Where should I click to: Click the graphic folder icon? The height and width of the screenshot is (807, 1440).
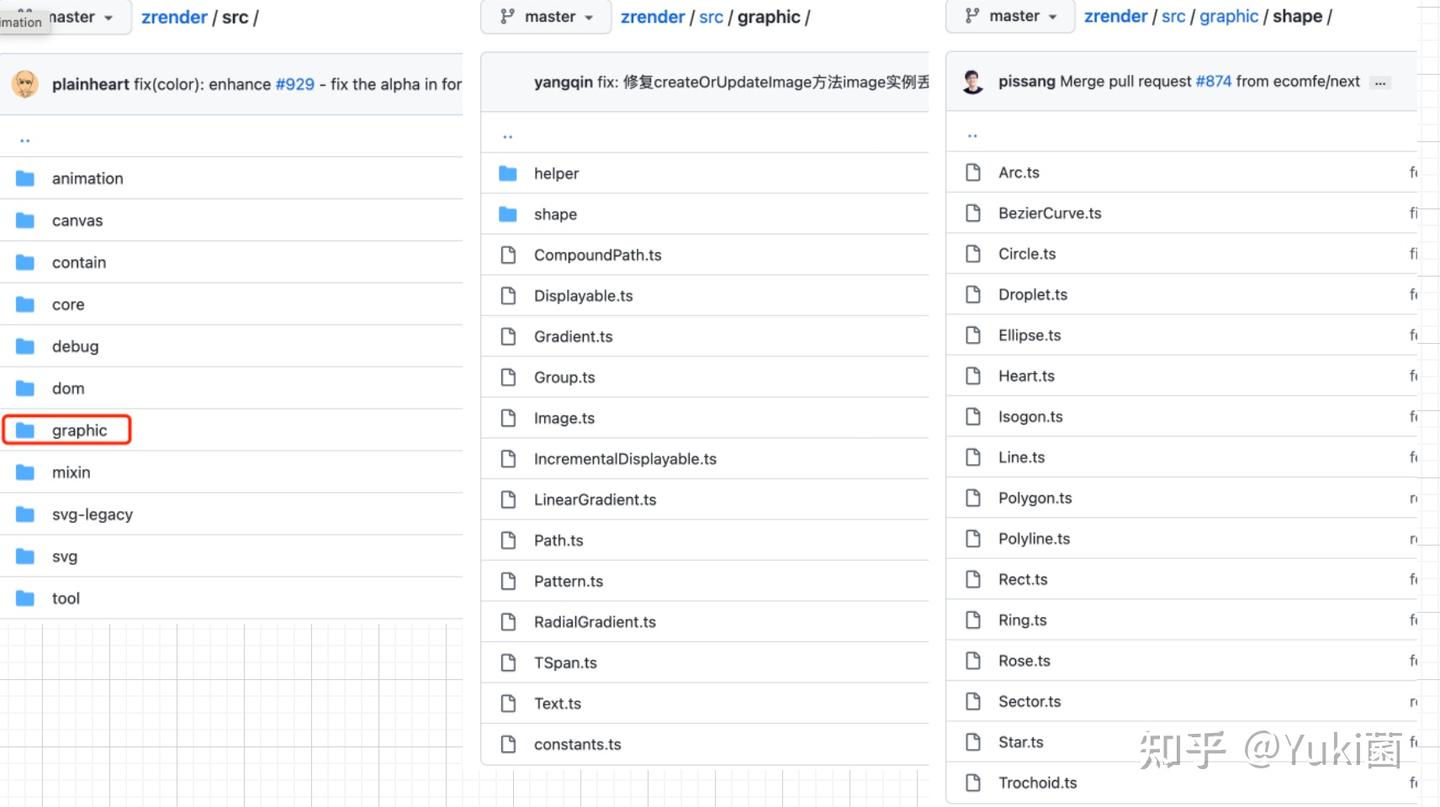[x=25, y=431]
